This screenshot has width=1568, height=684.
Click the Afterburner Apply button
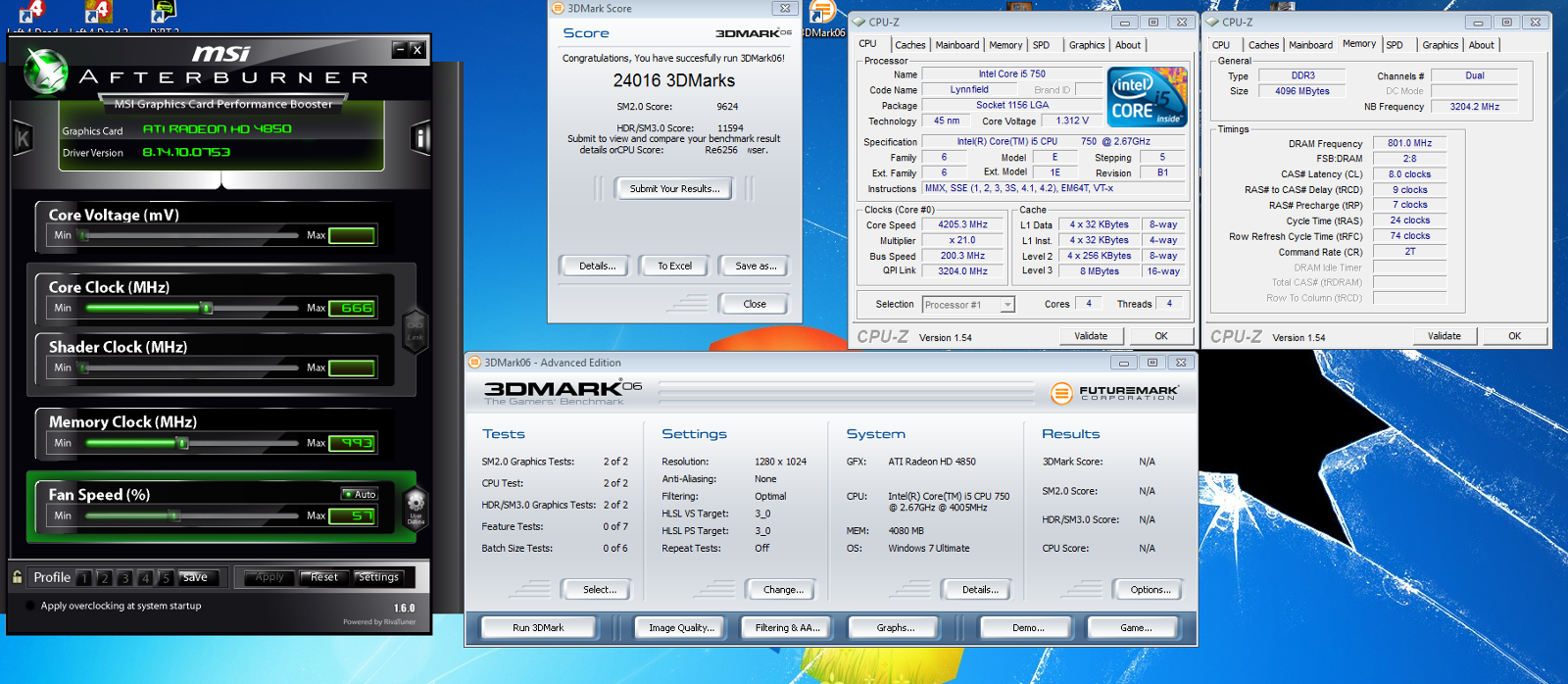269,577
